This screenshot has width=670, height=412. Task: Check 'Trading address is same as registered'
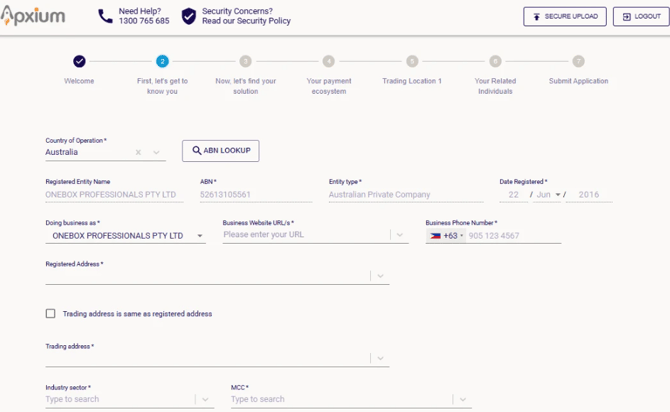[50, 314]
